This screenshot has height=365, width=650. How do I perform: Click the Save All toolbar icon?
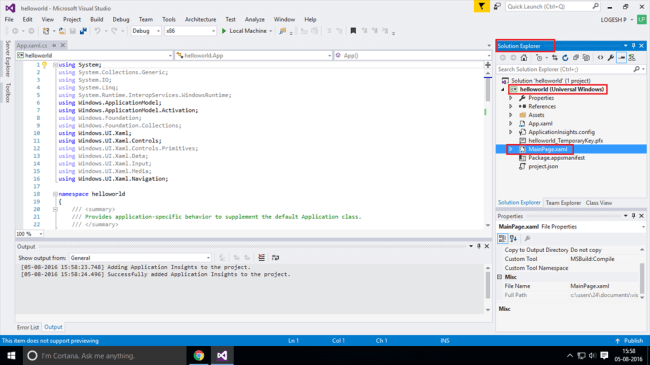[83, 31]
